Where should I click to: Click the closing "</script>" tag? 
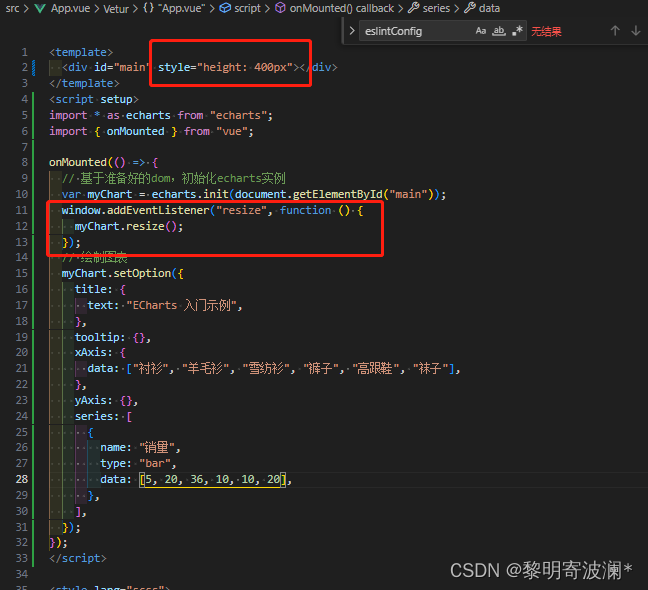point(78,558)
